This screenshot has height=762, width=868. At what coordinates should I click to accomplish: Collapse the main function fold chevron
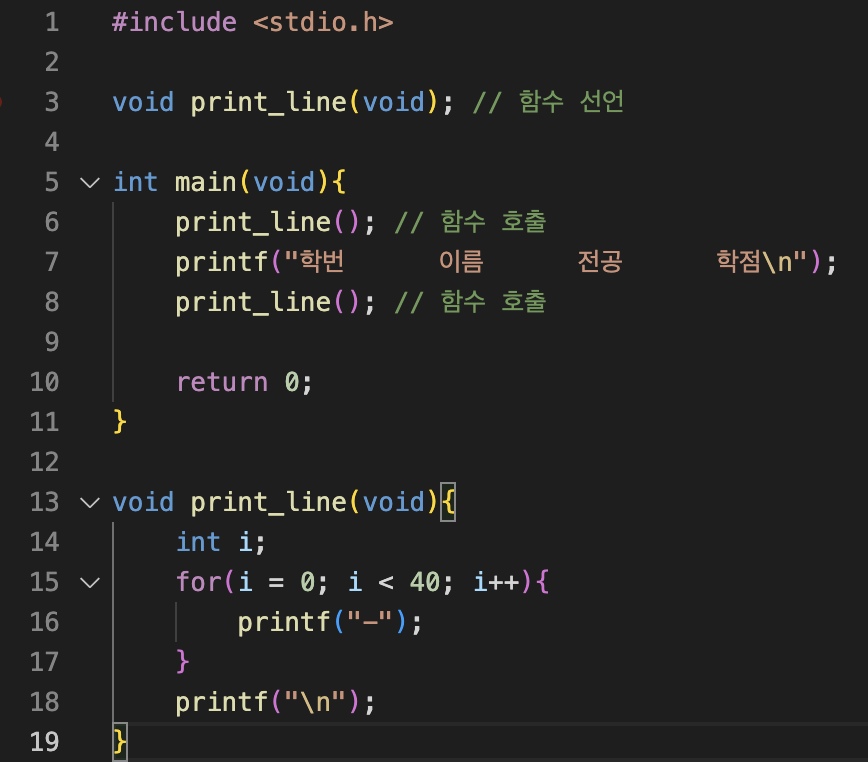(90, 182)
